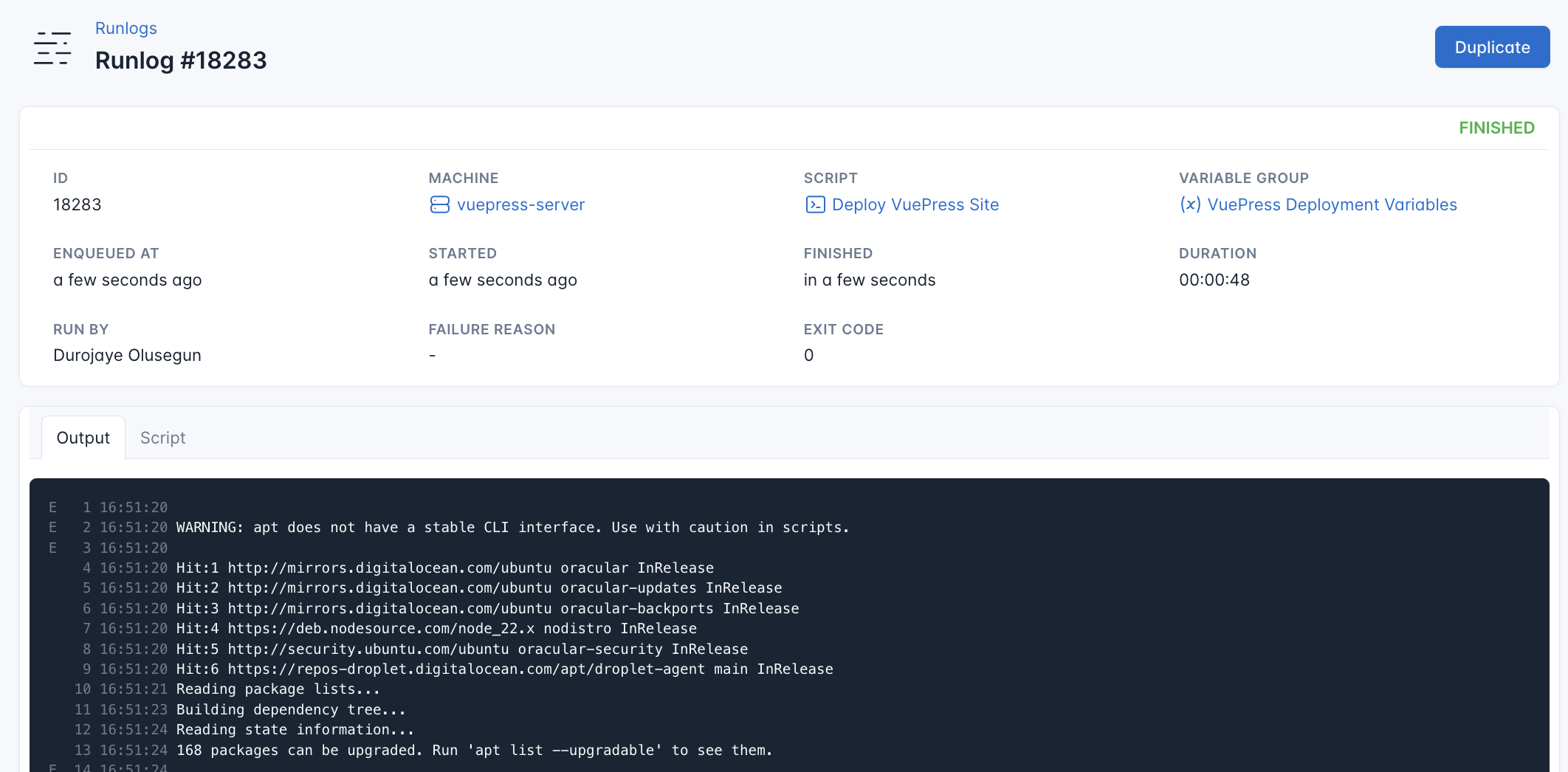Click the E error indicator on line 3
This screenshot has width=1568, height=772.
pos(52,548)
